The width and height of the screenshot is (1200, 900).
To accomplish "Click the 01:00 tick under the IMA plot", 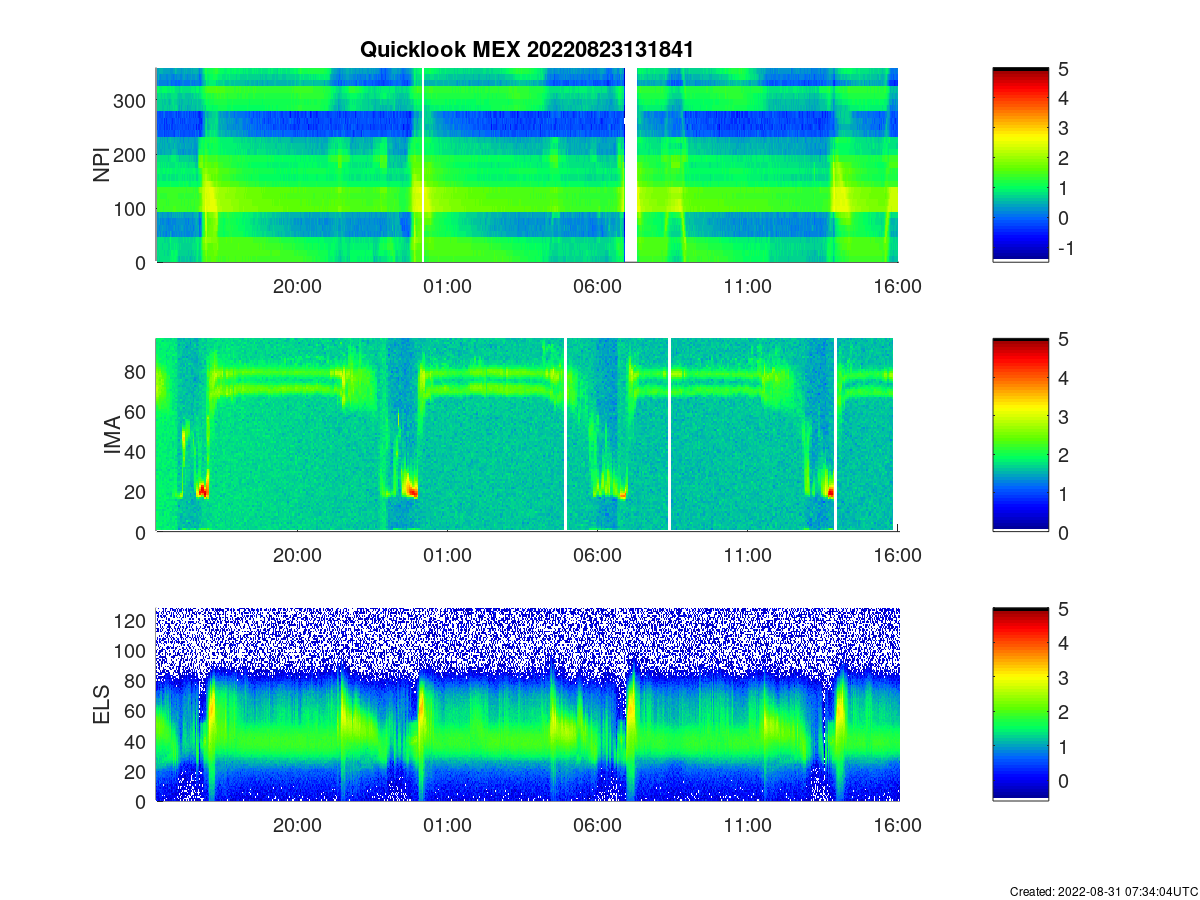I will click(x=447, y=556).
